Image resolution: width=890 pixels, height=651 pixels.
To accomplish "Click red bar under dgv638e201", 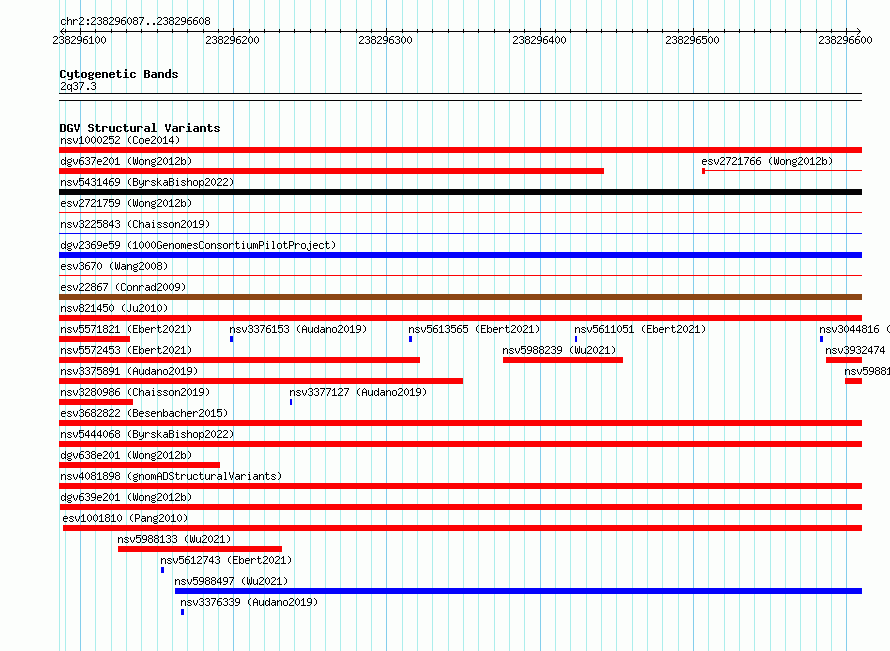I will [x=139, y=465].
